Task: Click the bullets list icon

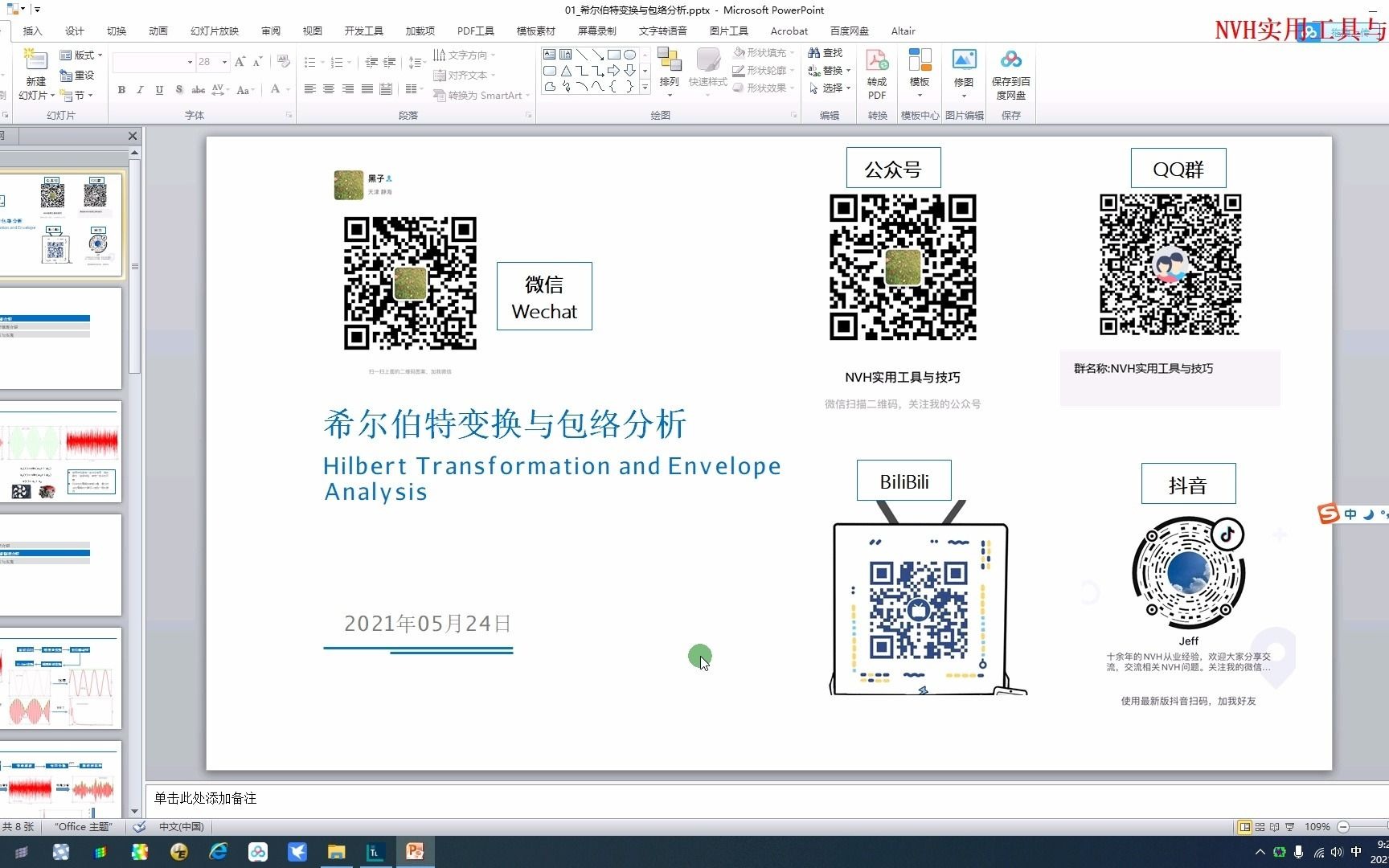Action: click(310, 62)
